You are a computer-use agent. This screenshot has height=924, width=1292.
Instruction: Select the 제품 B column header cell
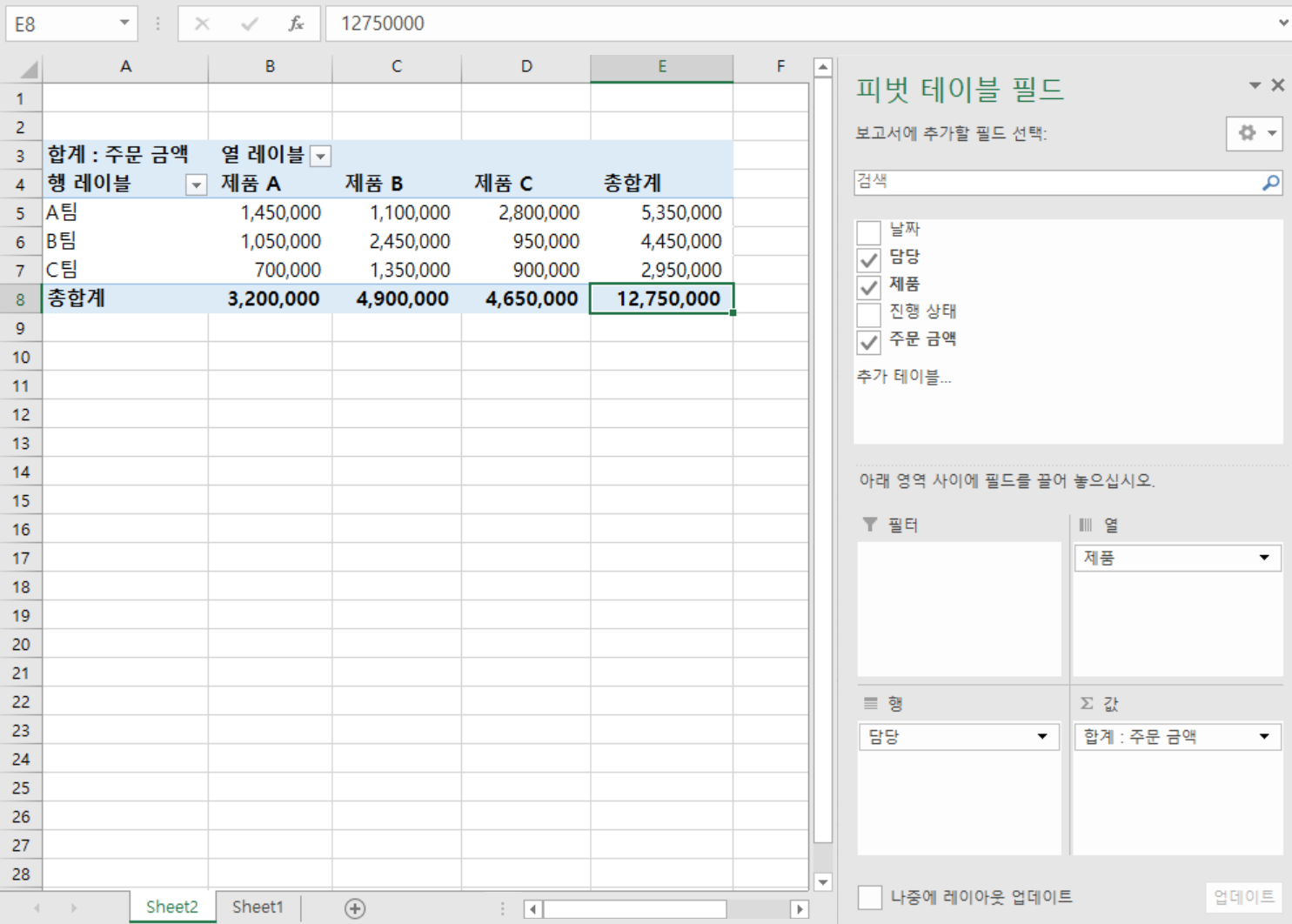click(x=397, y=184)
